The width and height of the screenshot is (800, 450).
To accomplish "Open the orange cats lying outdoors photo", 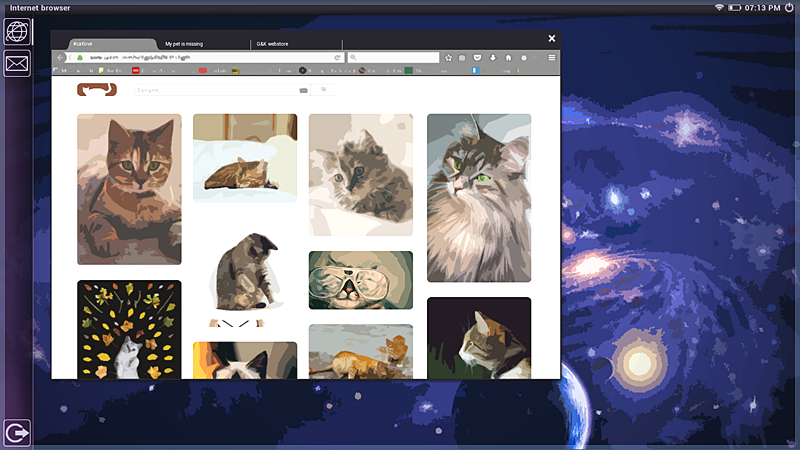I will click(x=361, y=352).
